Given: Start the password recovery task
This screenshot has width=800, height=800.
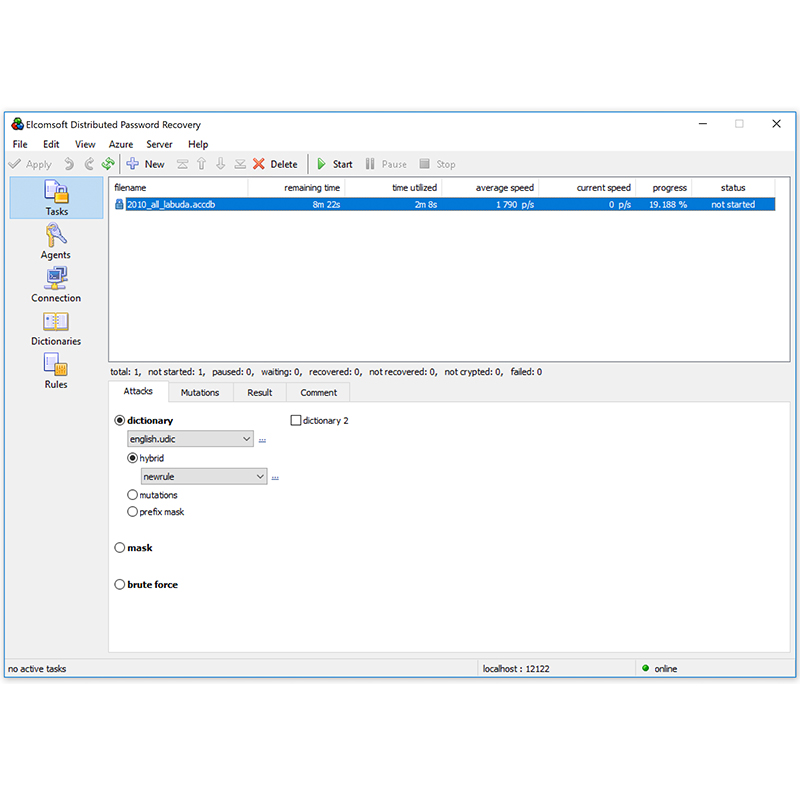Looking at the screenshot, I should 335,164.
